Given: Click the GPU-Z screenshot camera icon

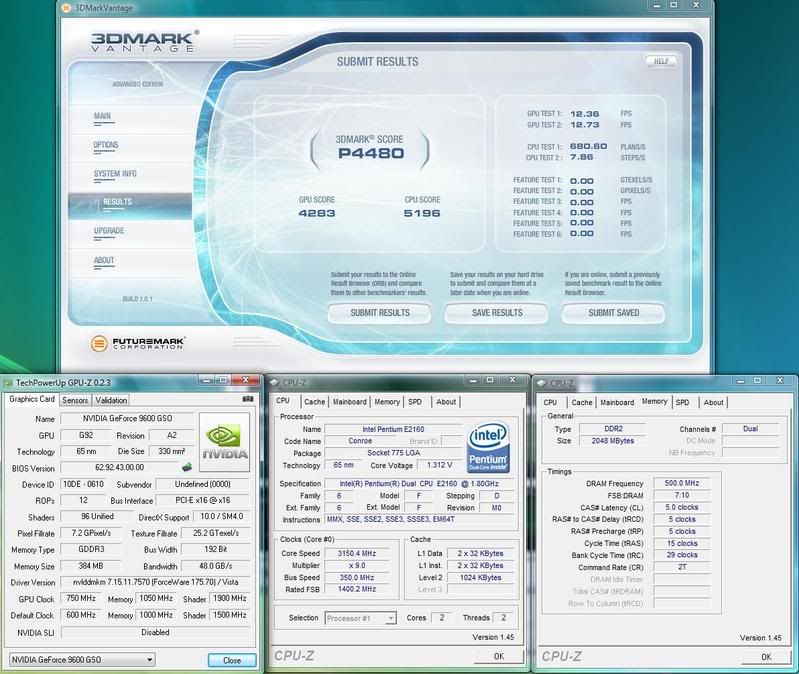Looking at the screenshot, I should (x=248, y=399).
